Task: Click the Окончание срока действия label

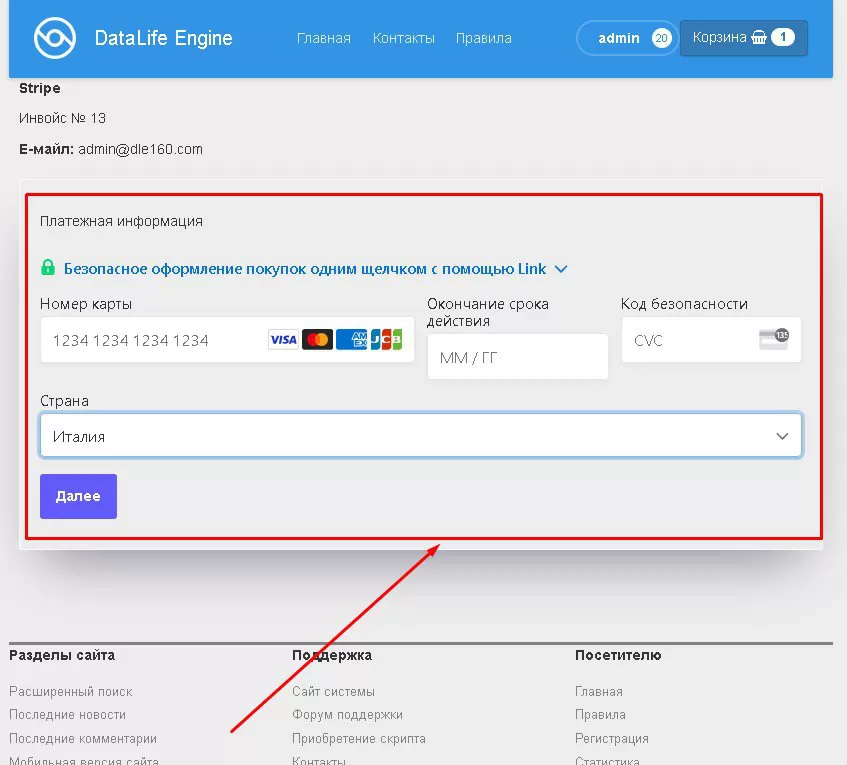Action: coord(488,312)
